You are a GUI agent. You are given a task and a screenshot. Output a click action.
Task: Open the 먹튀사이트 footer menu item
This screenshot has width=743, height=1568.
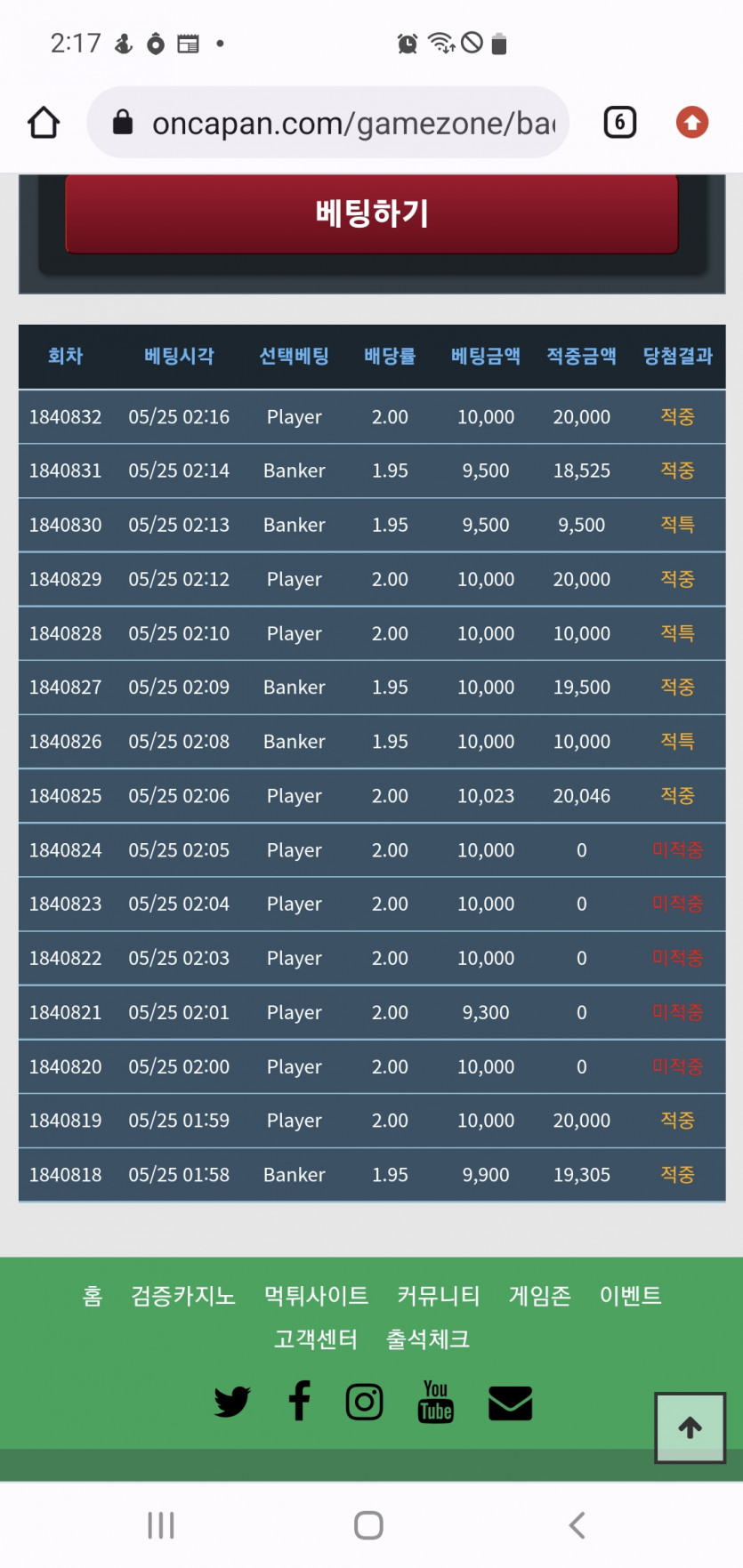pos(316,1296)
